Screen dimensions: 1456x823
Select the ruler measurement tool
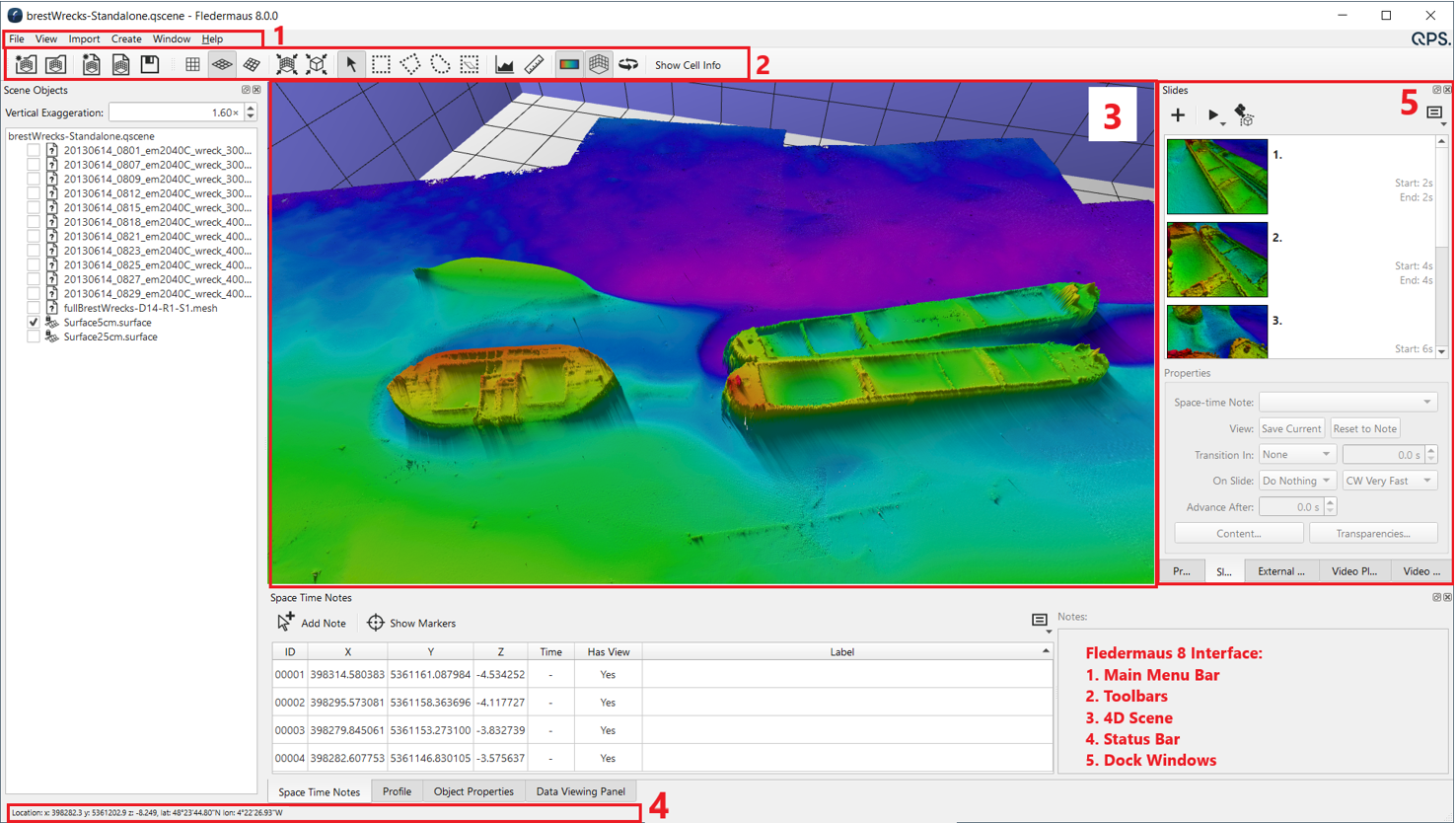[x=534, y=65]
